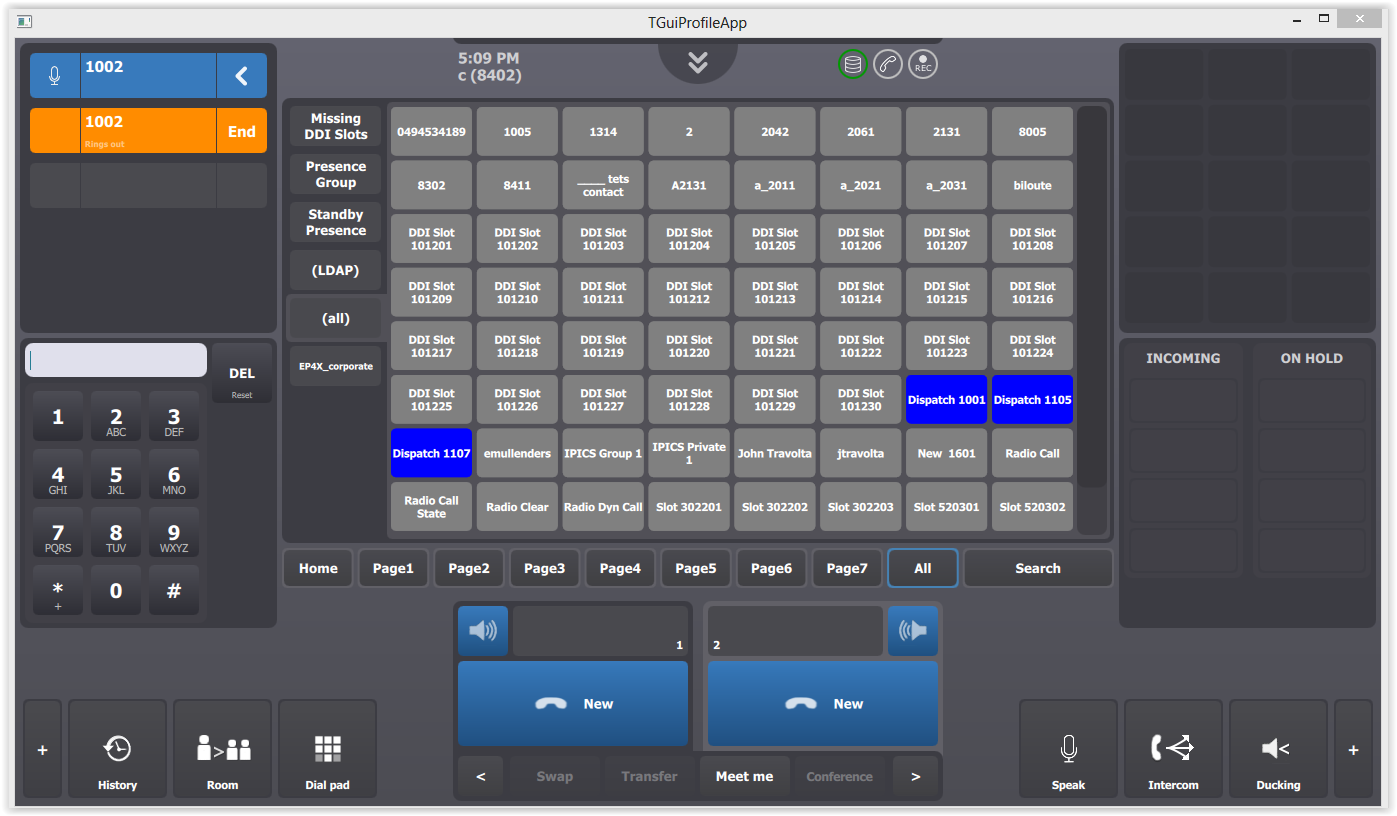Start a new call on line 2
This screenshot has width=1397, height=816.
[x=823, y=704]
